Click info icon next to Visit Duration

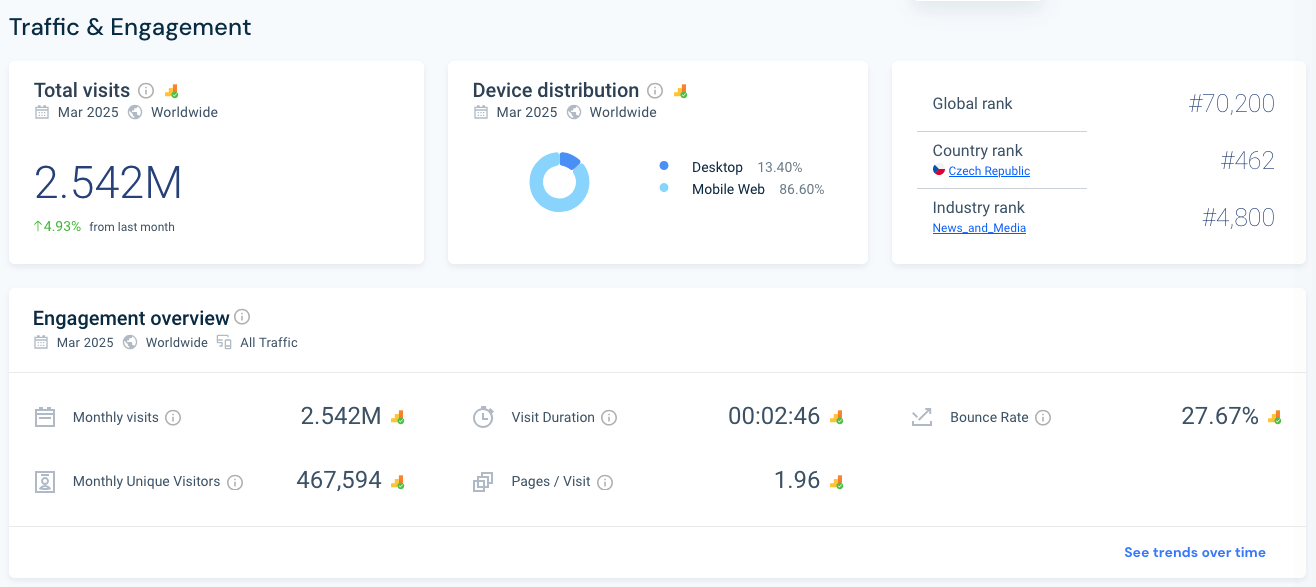pyautogui.click(x=609, y=418)
